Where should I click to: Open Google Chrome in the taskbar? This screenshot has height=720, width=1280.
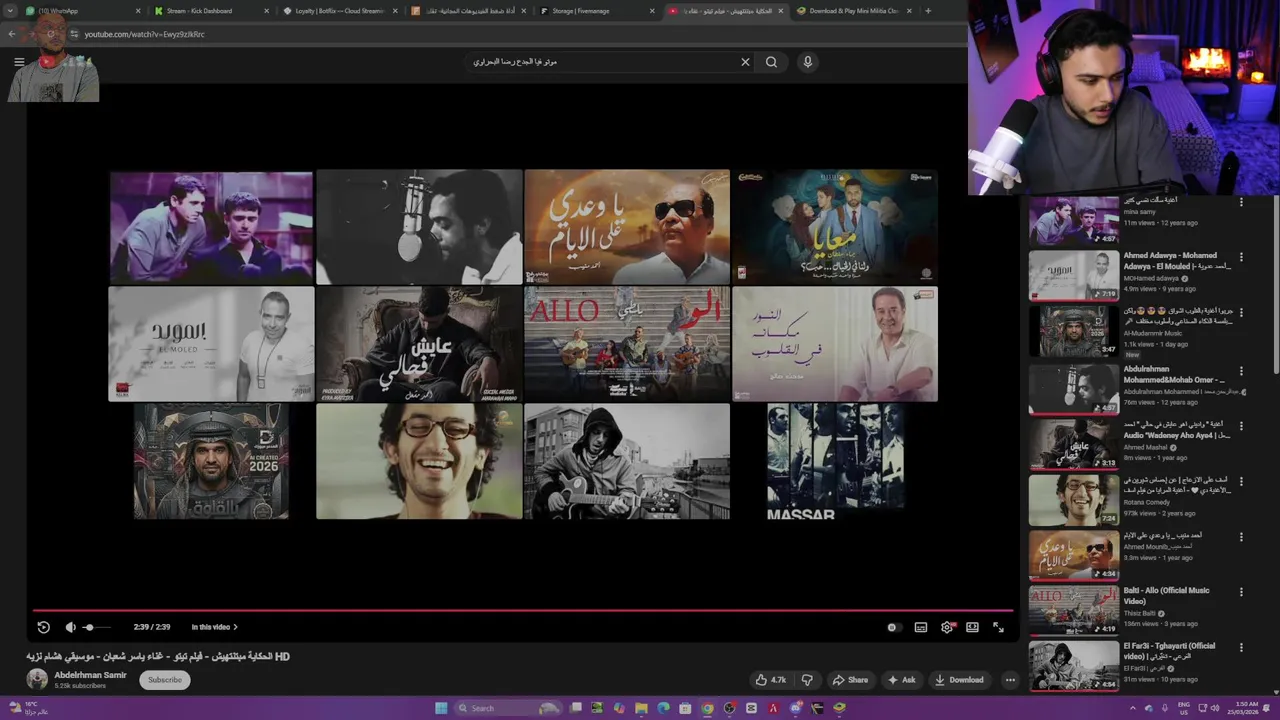(707, 708)
